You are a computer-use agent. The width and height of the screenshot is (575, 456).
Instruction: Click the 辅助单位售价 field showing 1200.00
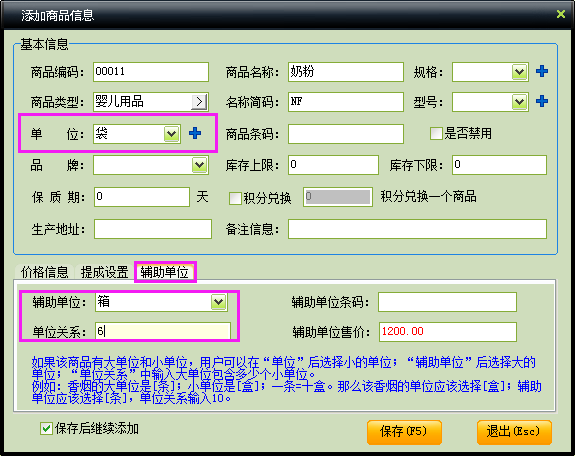[447, 332]
